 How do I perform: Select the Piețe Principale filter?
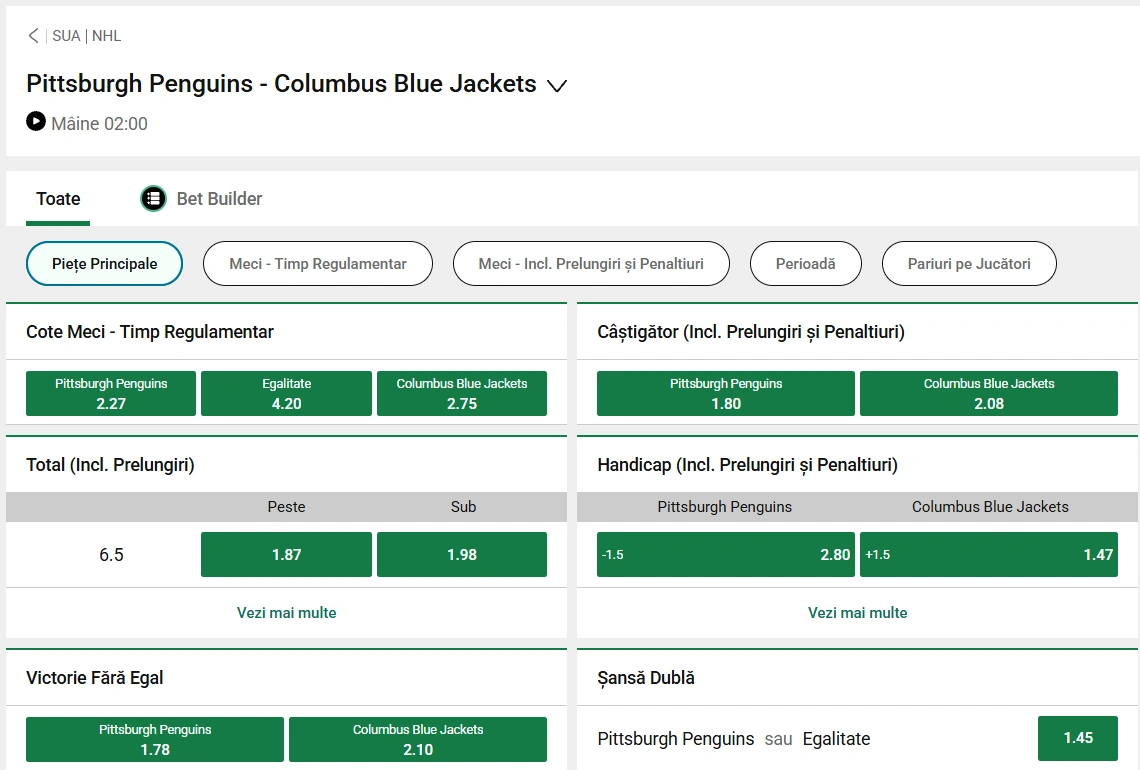tap(105, 264)
